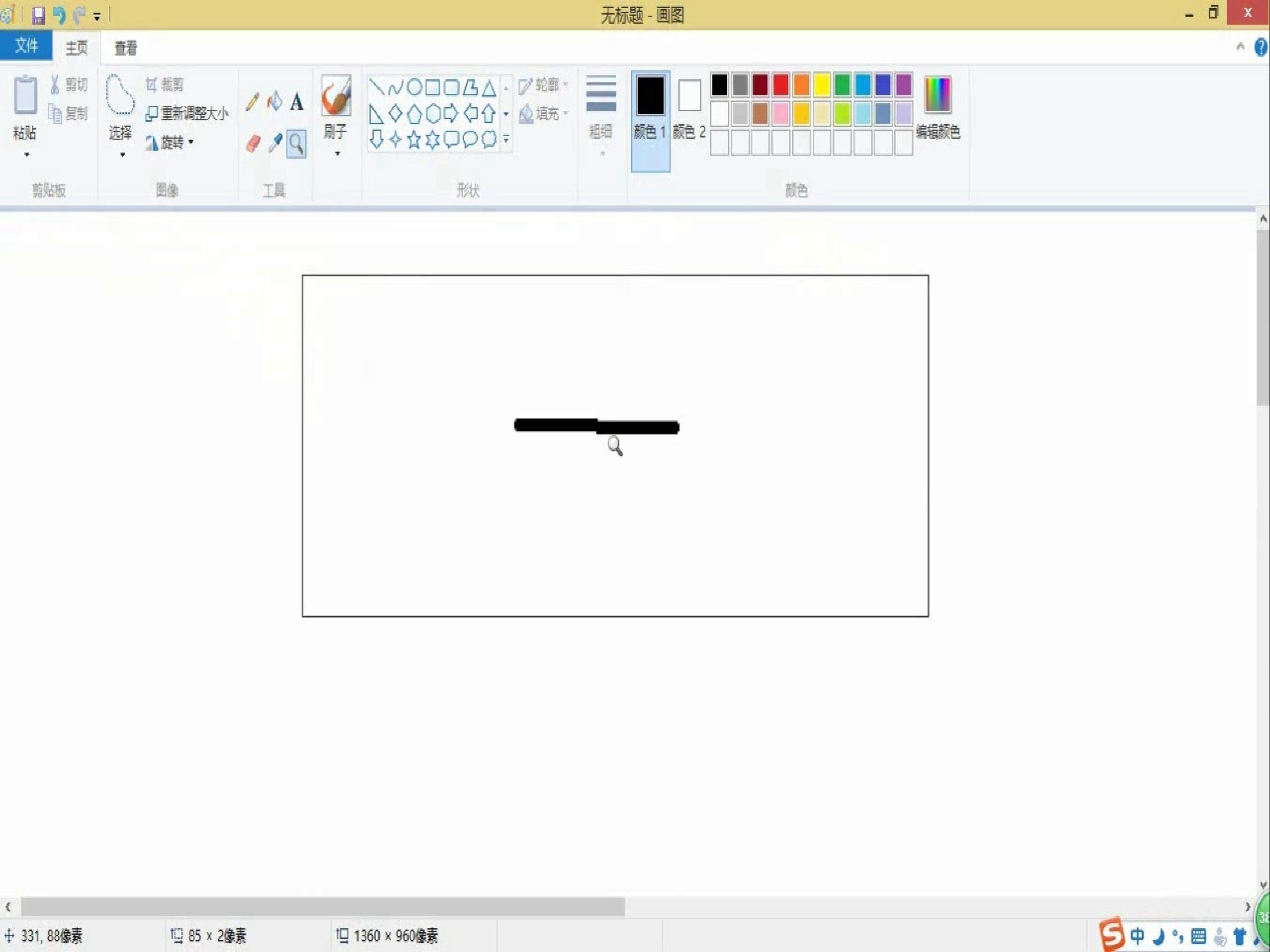Click the Save icon in quick access toolbar
This screenshot has width=1270, height=952.
[38, 15]
